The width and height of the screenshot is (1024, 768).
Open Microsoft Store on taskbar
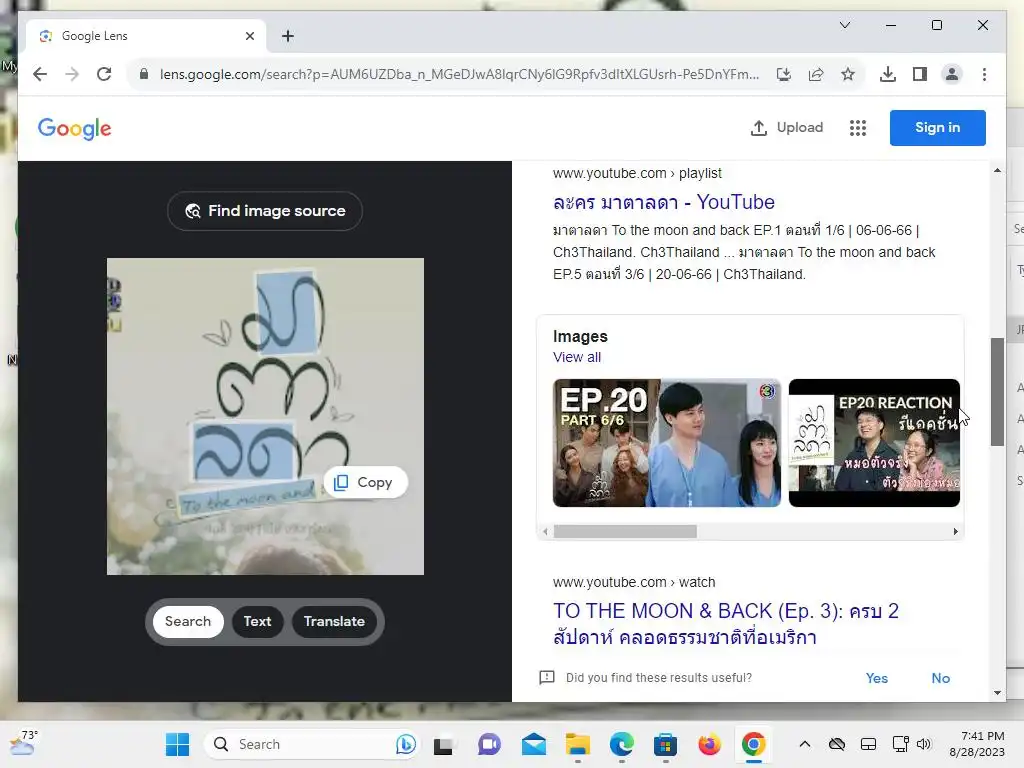[665, 744]
